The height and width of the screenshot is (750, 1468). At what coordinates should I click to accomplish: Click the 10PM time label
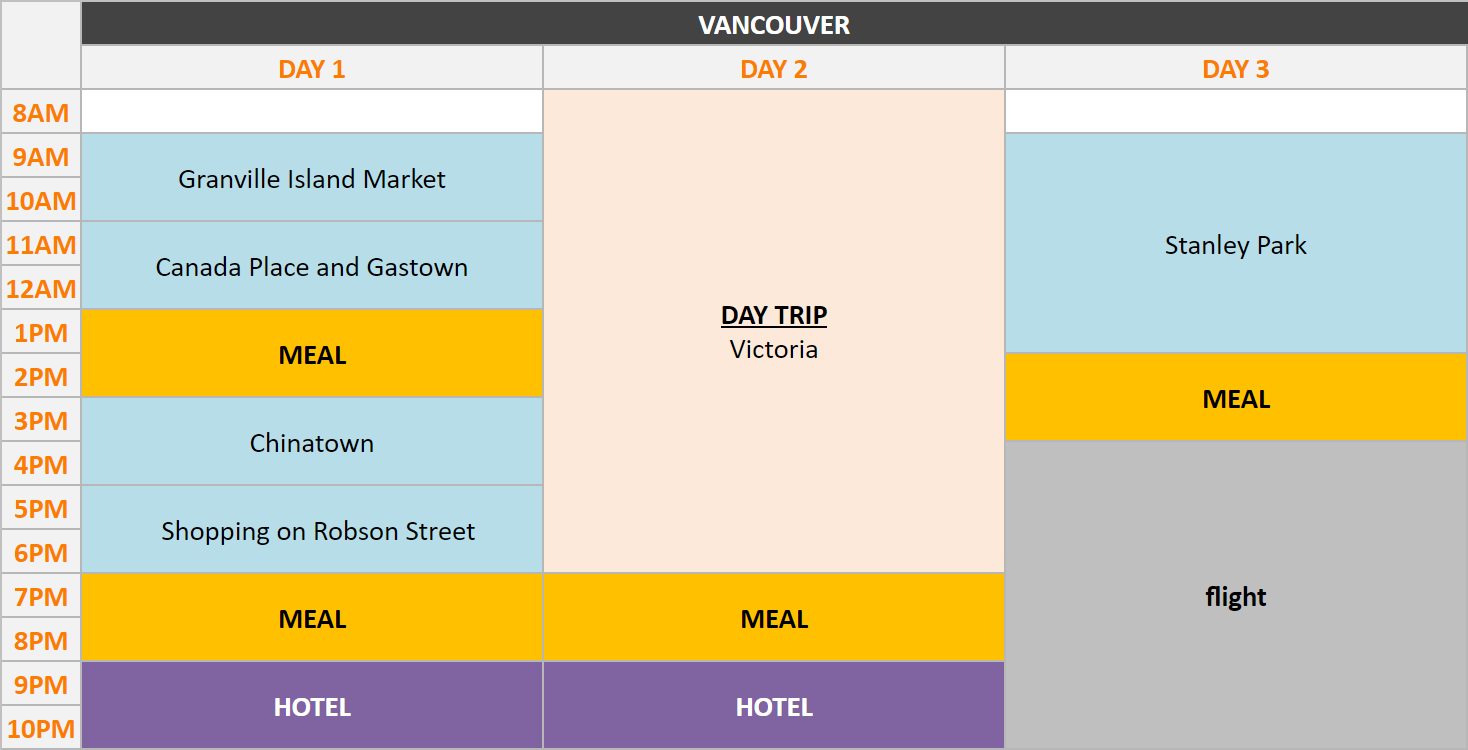pos(41,728)
